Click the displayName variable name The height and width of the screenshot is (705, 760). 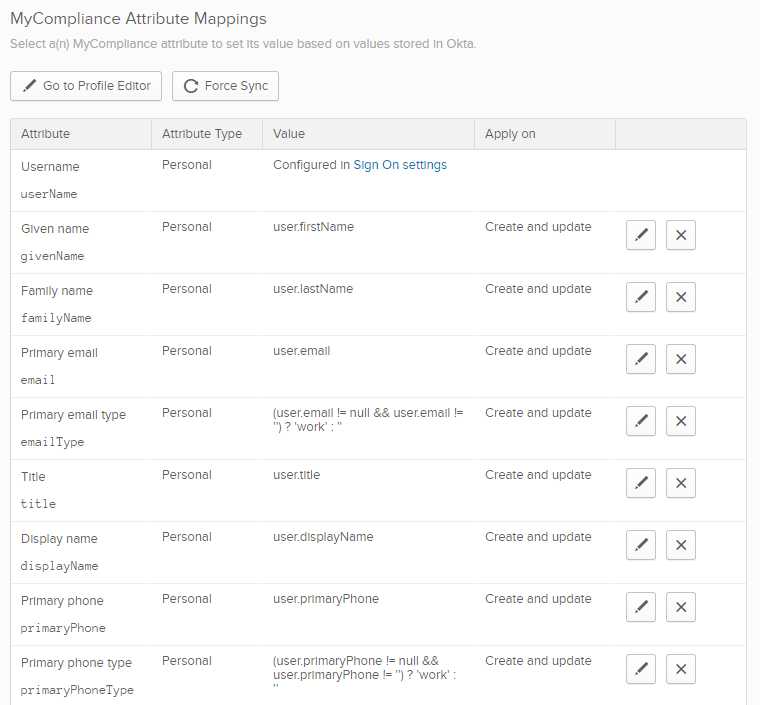pos(59,566)
